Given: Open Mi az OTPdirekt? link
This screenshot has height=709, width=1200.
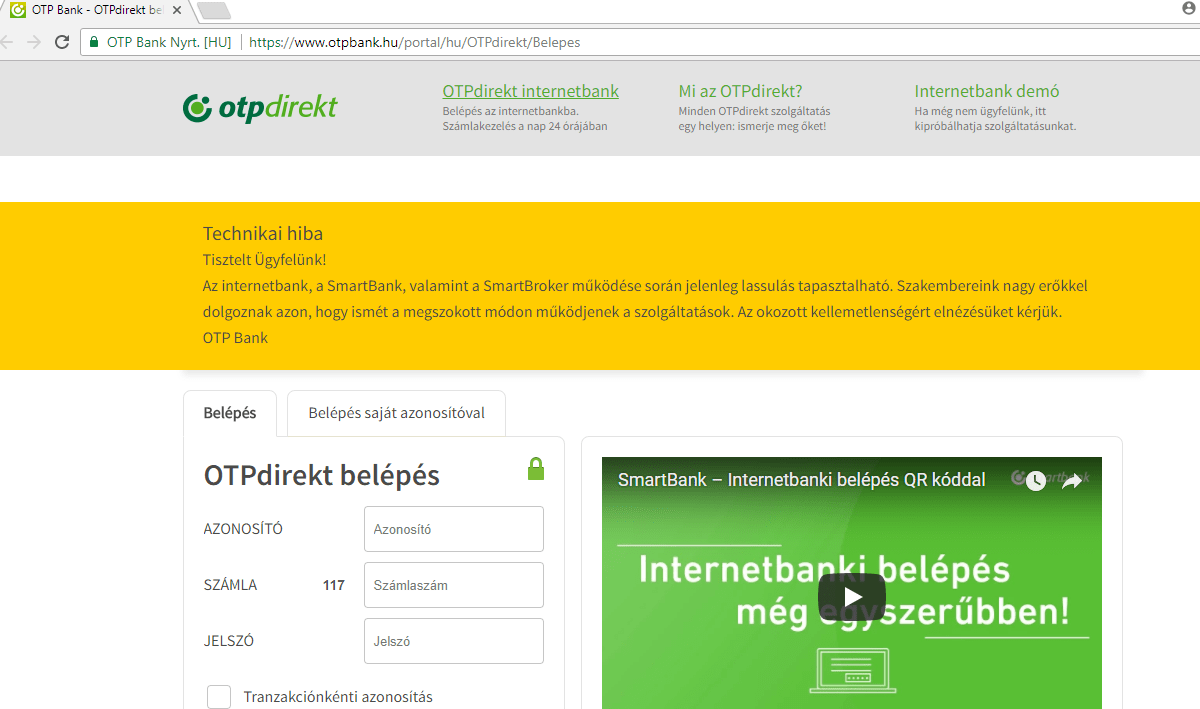Looking at the screenshot, I should pyautogui.click(x=740, y=91).
